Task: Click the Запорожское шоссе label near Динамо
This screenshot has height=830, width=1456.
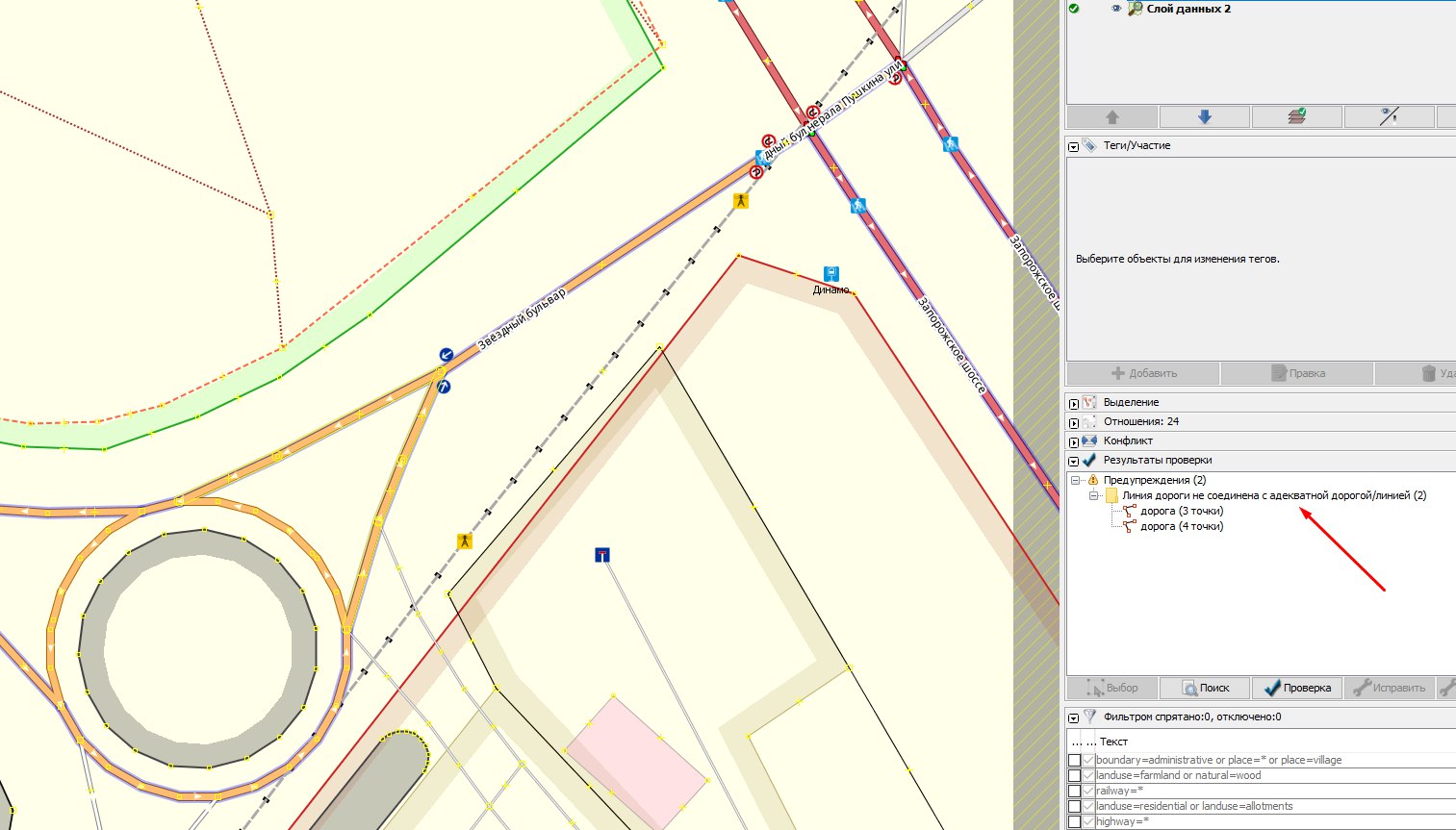Action: pyautogui.click(x=952, y=345)
